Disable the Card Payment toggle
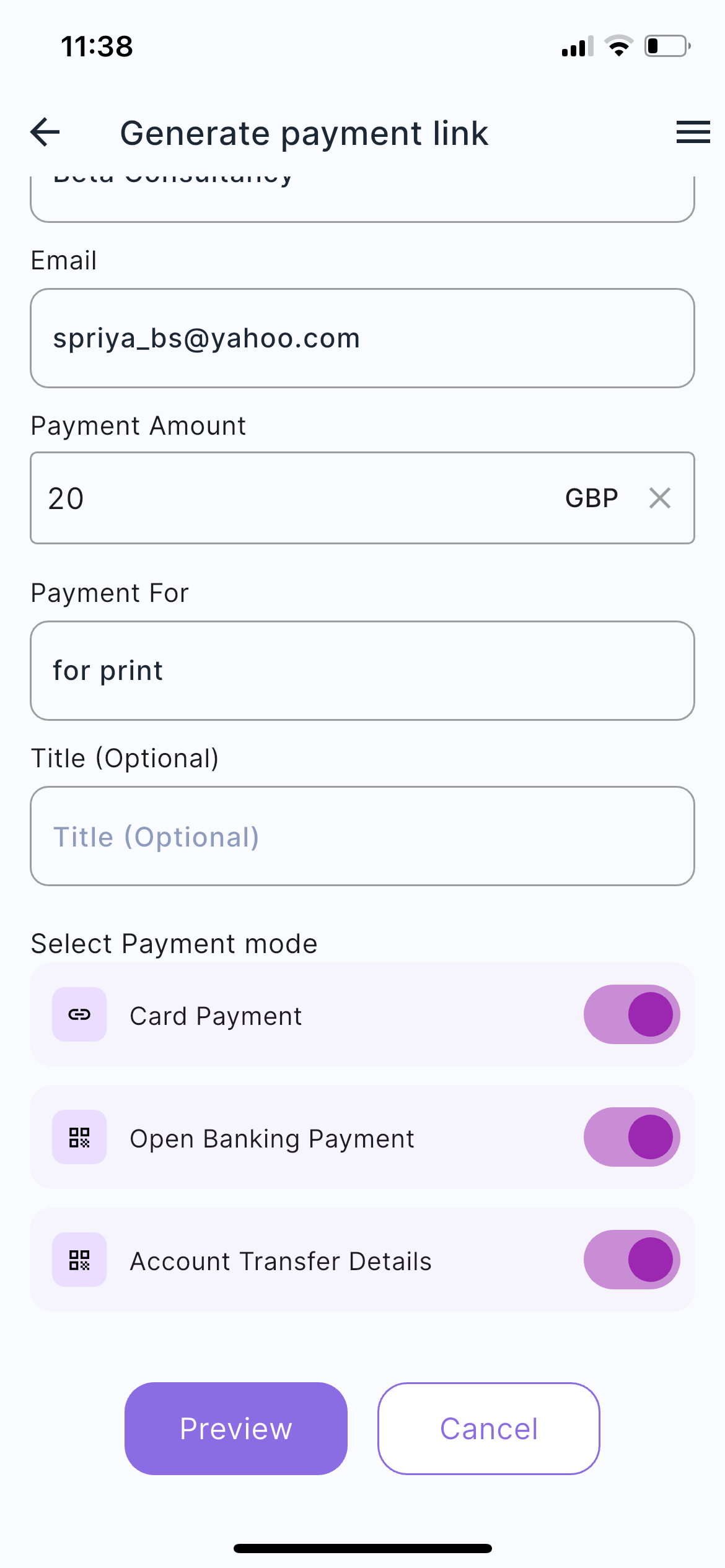Image resolution: width=725 pixels, height=1568 pixels. click(x=631, y=1014)
